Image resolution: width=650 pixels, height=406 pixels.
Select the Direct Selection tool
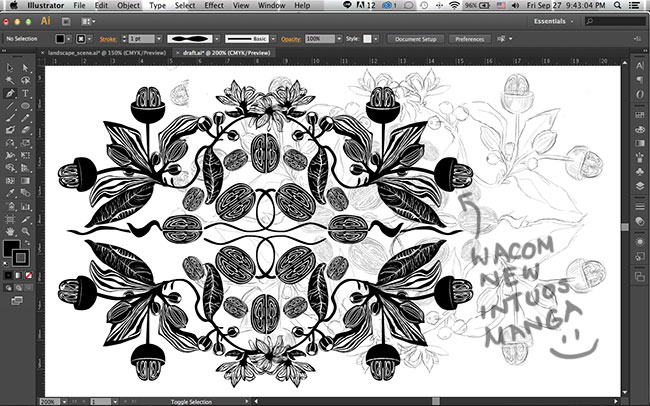(x=25, y=68)
